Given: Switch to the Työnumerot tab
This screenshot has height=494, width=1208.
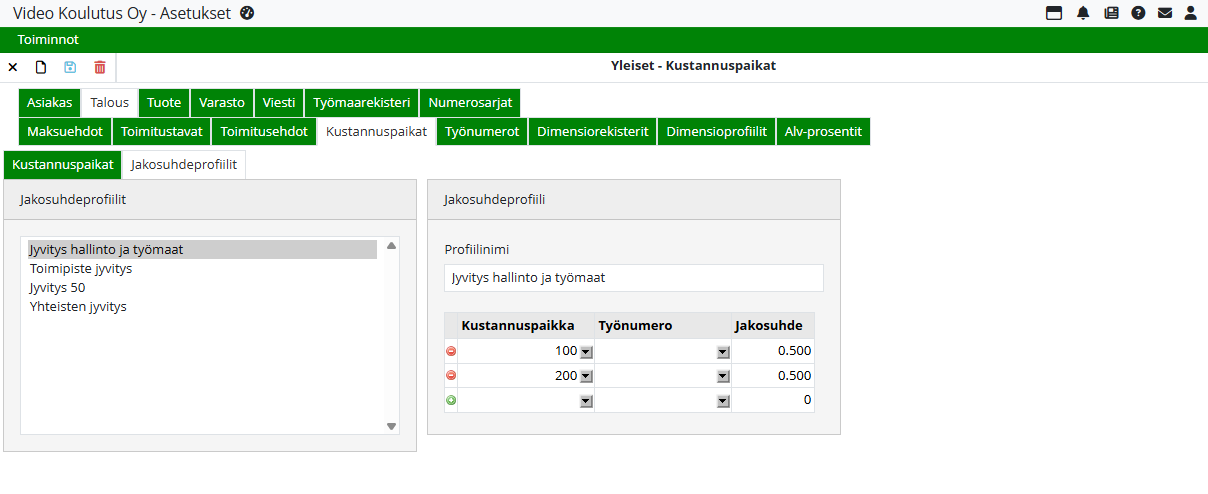Looking at the screenshot, I should [482, 131].
